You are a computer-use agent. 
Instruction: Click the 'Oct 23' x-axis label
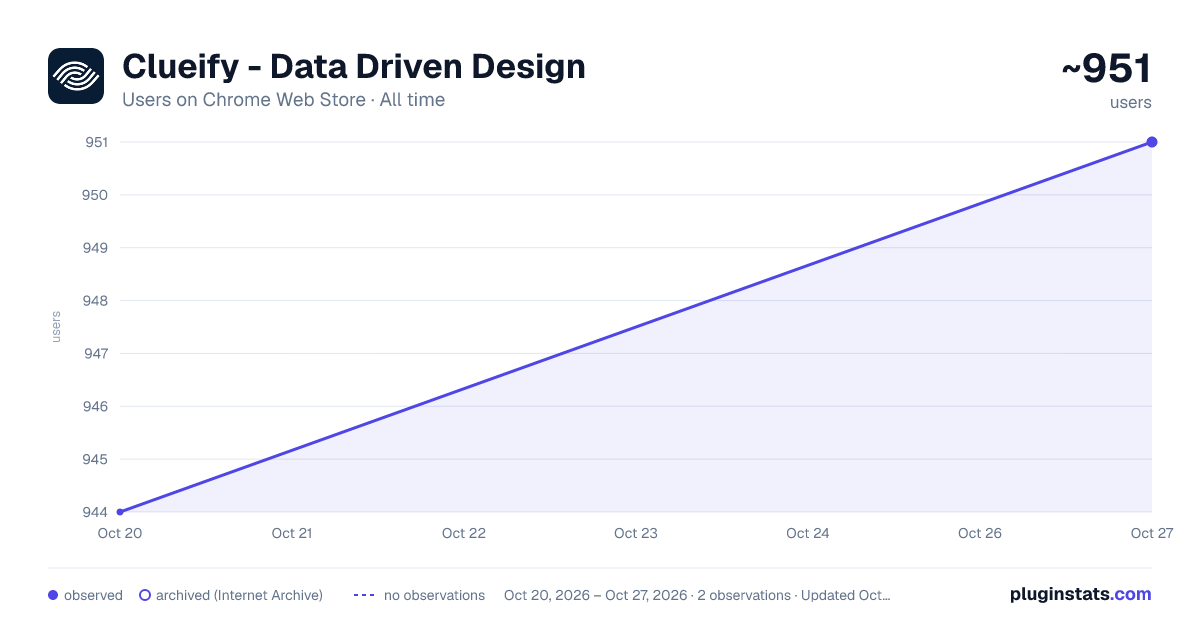pyautogui.click(x=636, y=533)
